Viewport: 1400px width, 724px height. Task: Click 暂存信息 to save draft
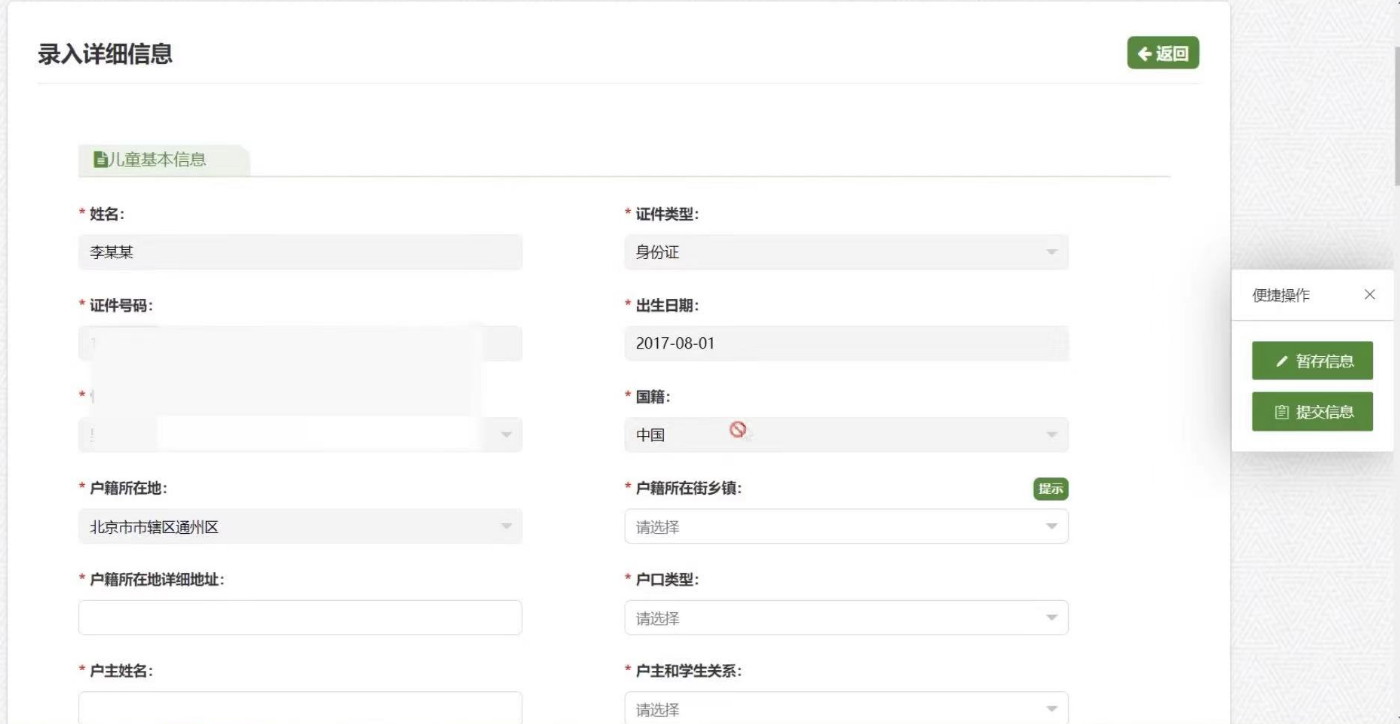pyautogui.click(x=1312, y=361)
